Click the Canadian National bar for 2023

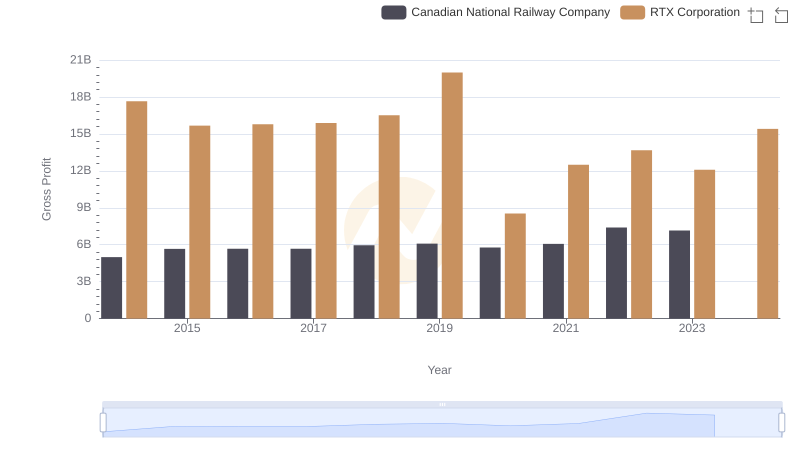click(680, 274)
